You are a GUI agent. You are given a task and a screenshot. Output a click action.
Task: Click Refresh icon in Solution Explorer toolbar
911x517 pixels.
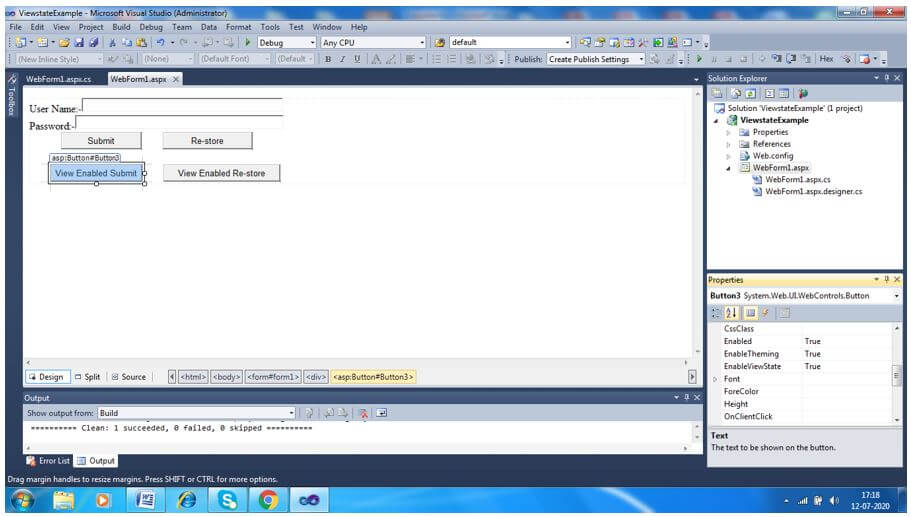click(x=751, y=94)
